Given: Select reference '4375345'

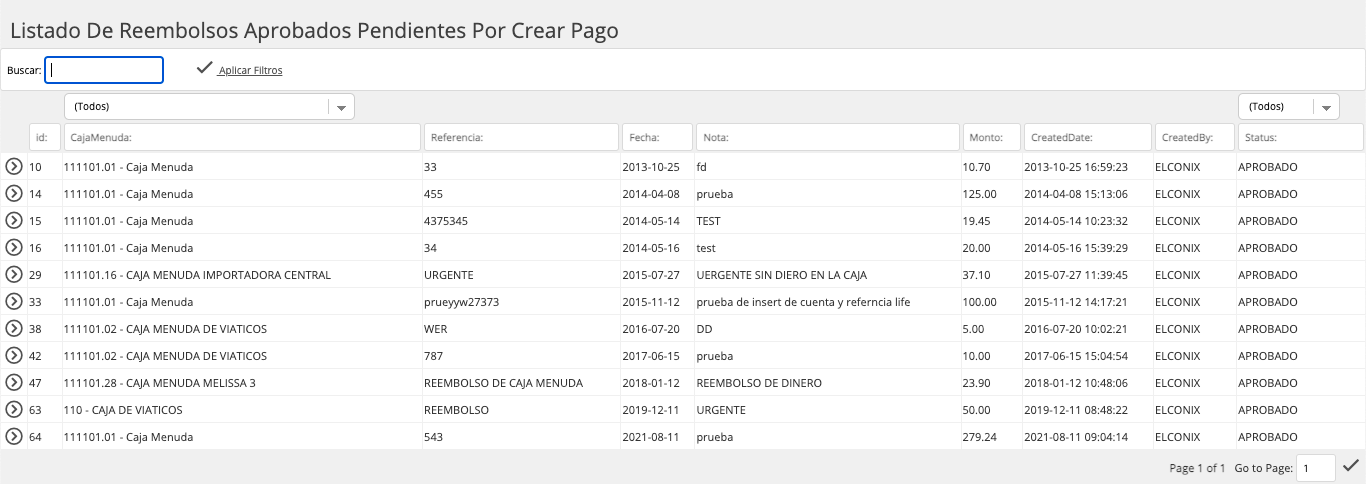Looking at the screenshot, I should [x=446, y=221].
